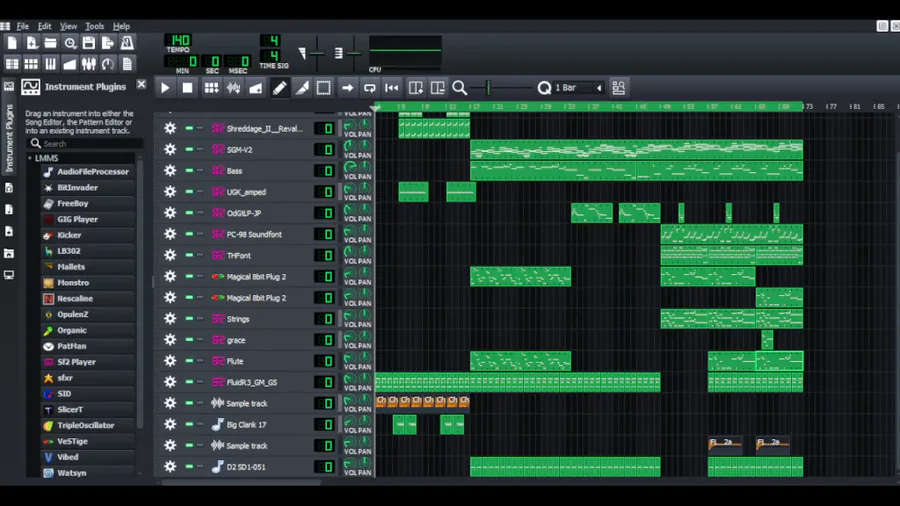Open track options gear for PC-98 Soundfont
This screenshot has height=506, width=900.
pyautogui.click(x=170, y=234)
